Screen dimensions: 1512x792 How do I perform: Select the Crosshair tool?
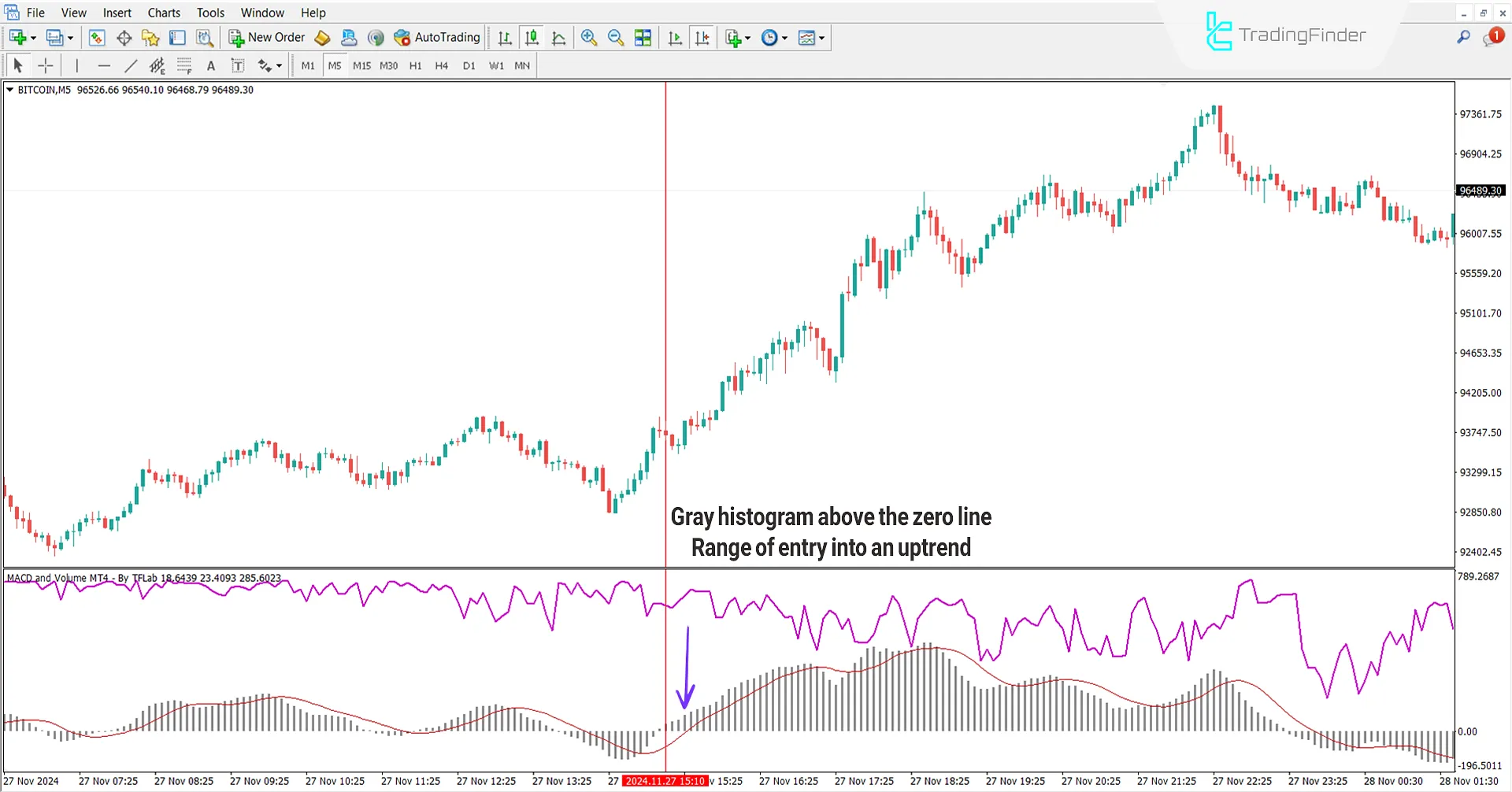pyautogui.click(x=45, y=65)
